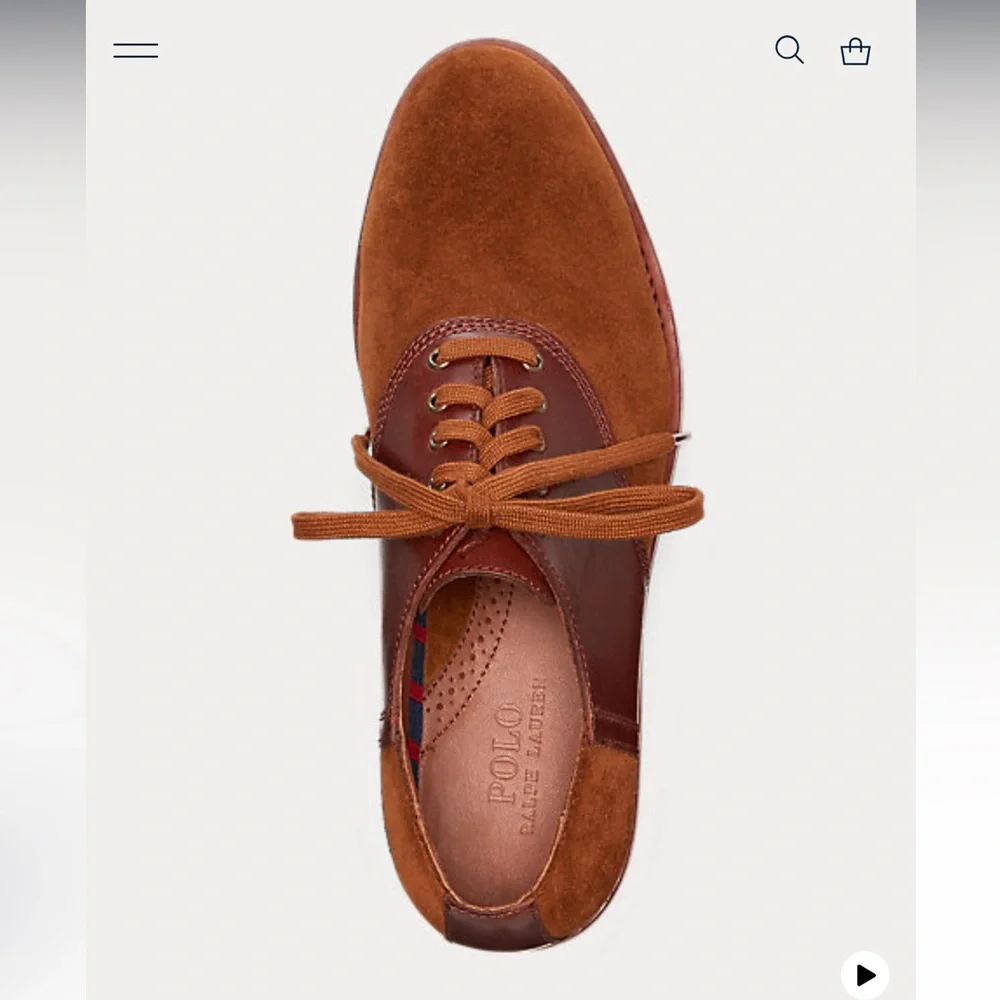Select the magnifying glass to search products
Screen dimensions: 1000x1000
(789, 50)
